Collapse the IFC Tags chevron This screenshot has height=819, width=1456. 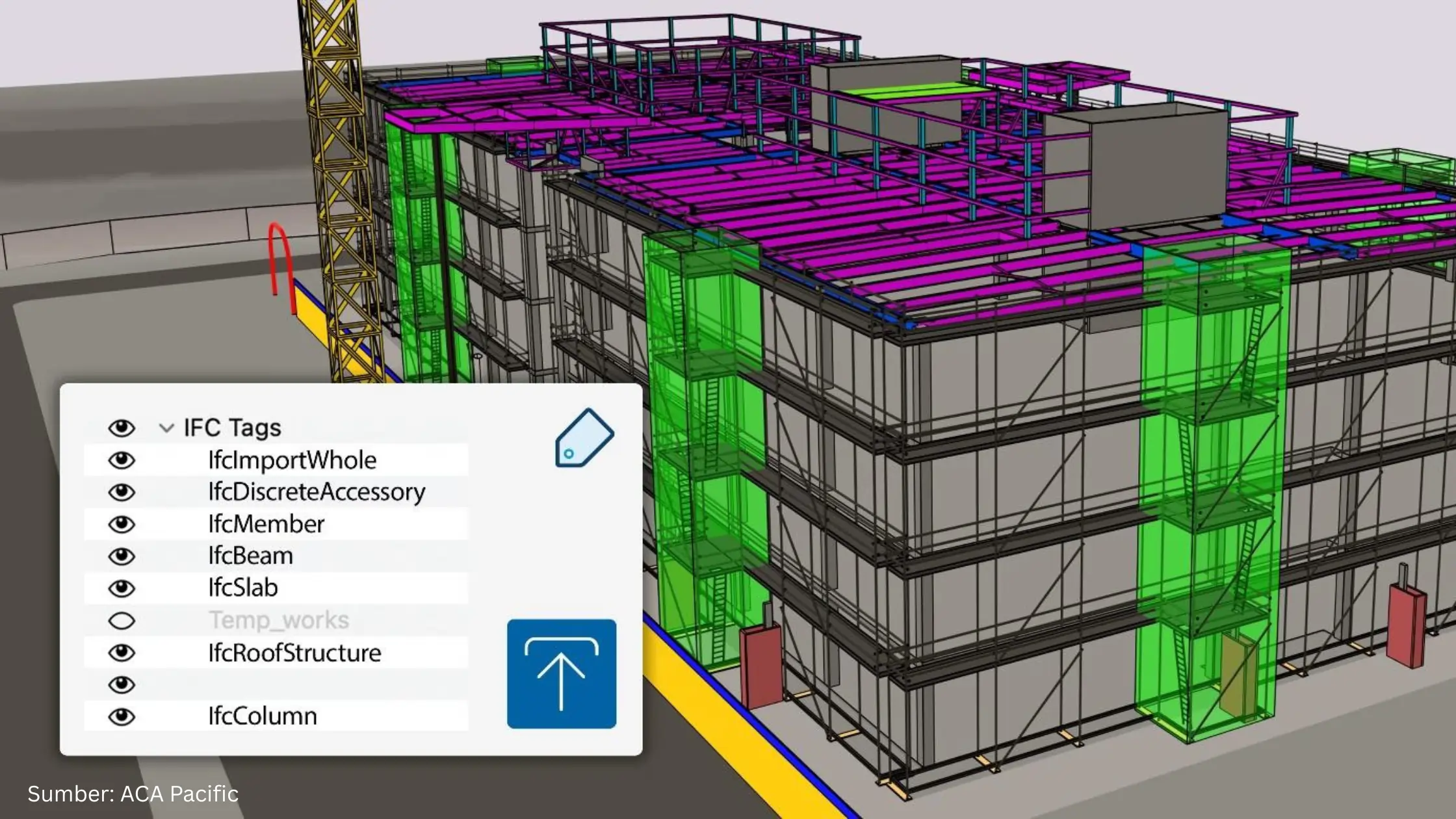click(166, 428)
